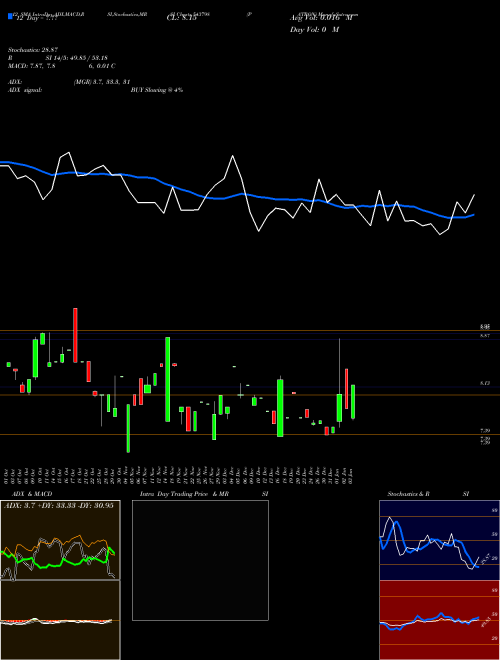Click the 'SI 14/3: 49.85 / 58.18' value

(x=76, y=58)
